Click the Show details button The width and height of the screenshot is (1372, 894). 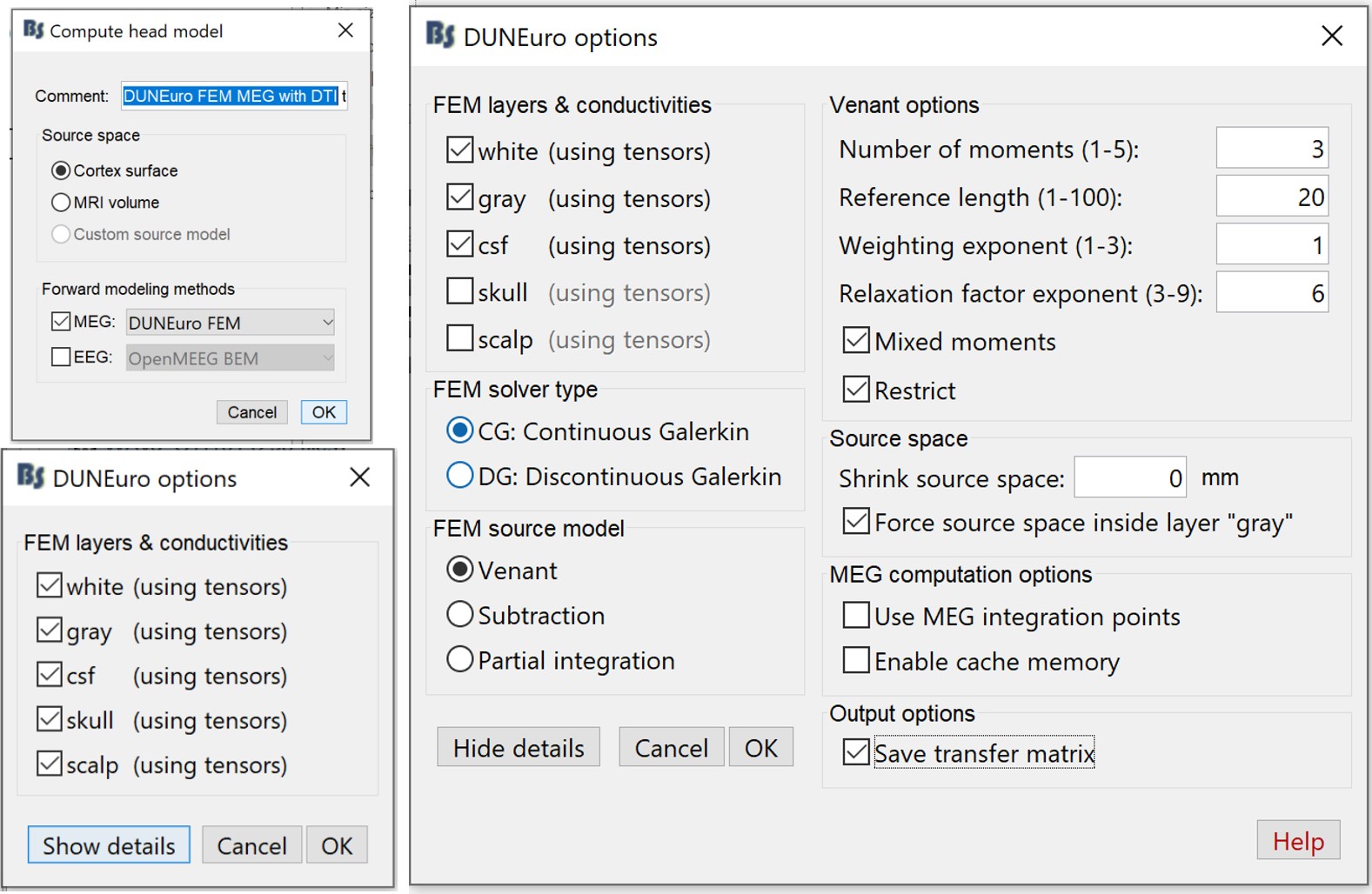(x=109, y=845)
